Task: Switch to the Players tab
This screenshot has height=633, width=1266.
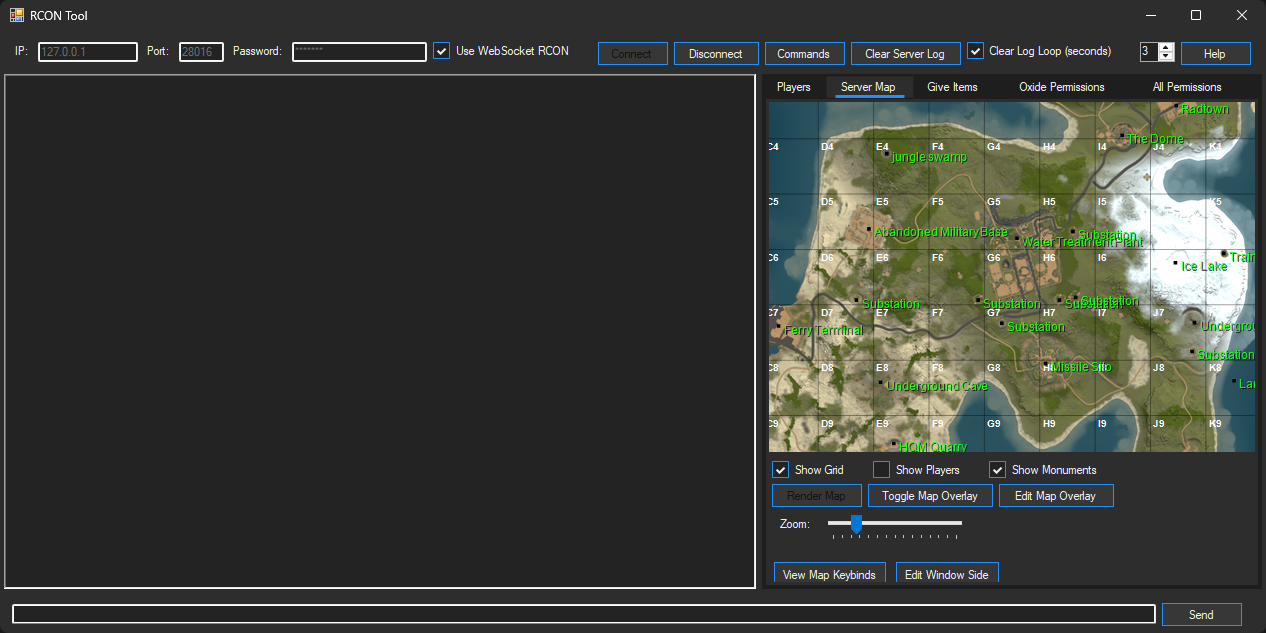Action: (x=794, y=87)
